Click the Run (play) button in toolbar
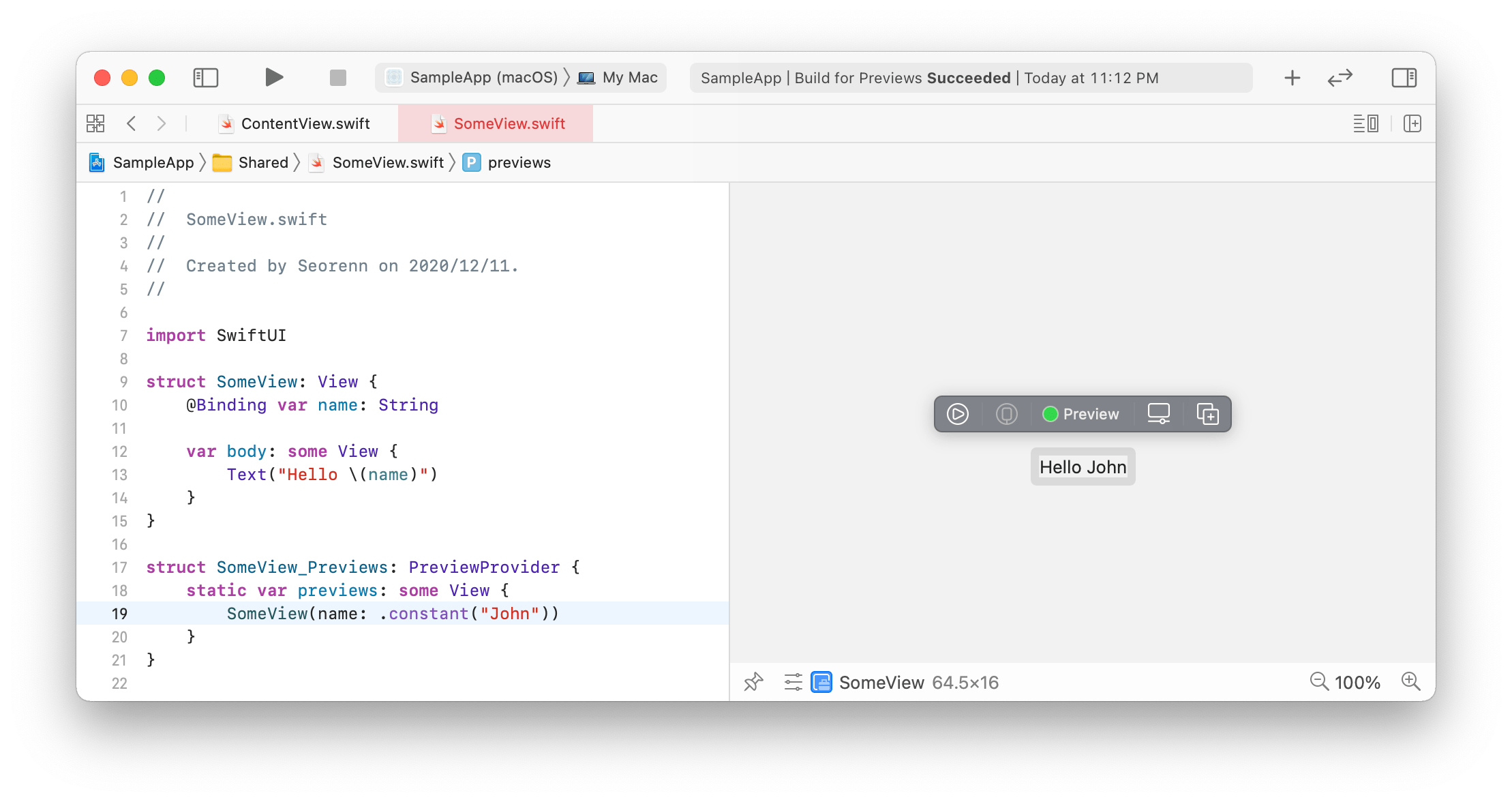This screenshot has height=802, width=1512. [x=274, y=78]
